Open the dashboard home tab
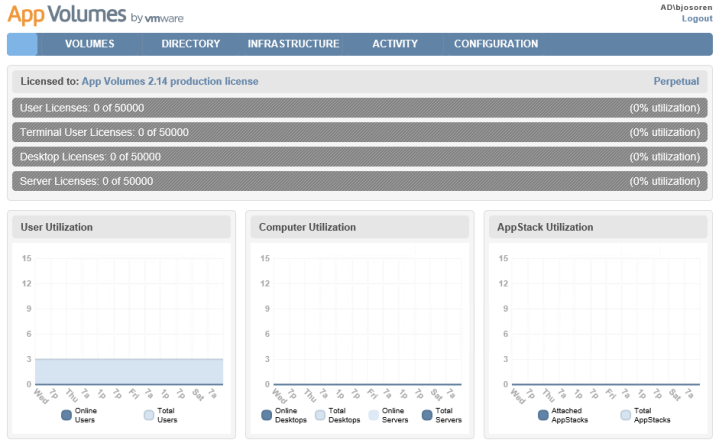Viewport: 719px width, 443px height. [23, 44]
